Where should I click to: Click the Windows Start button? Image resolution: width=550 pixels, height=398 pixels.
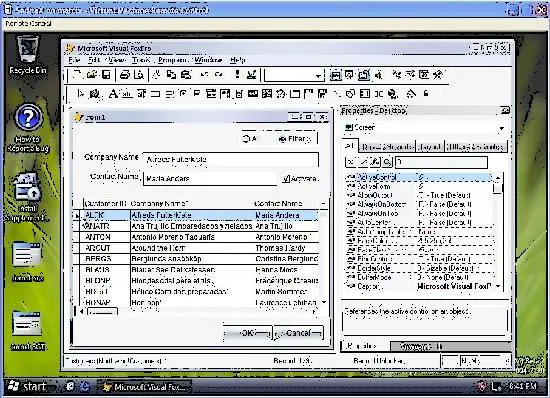point(27,386)
